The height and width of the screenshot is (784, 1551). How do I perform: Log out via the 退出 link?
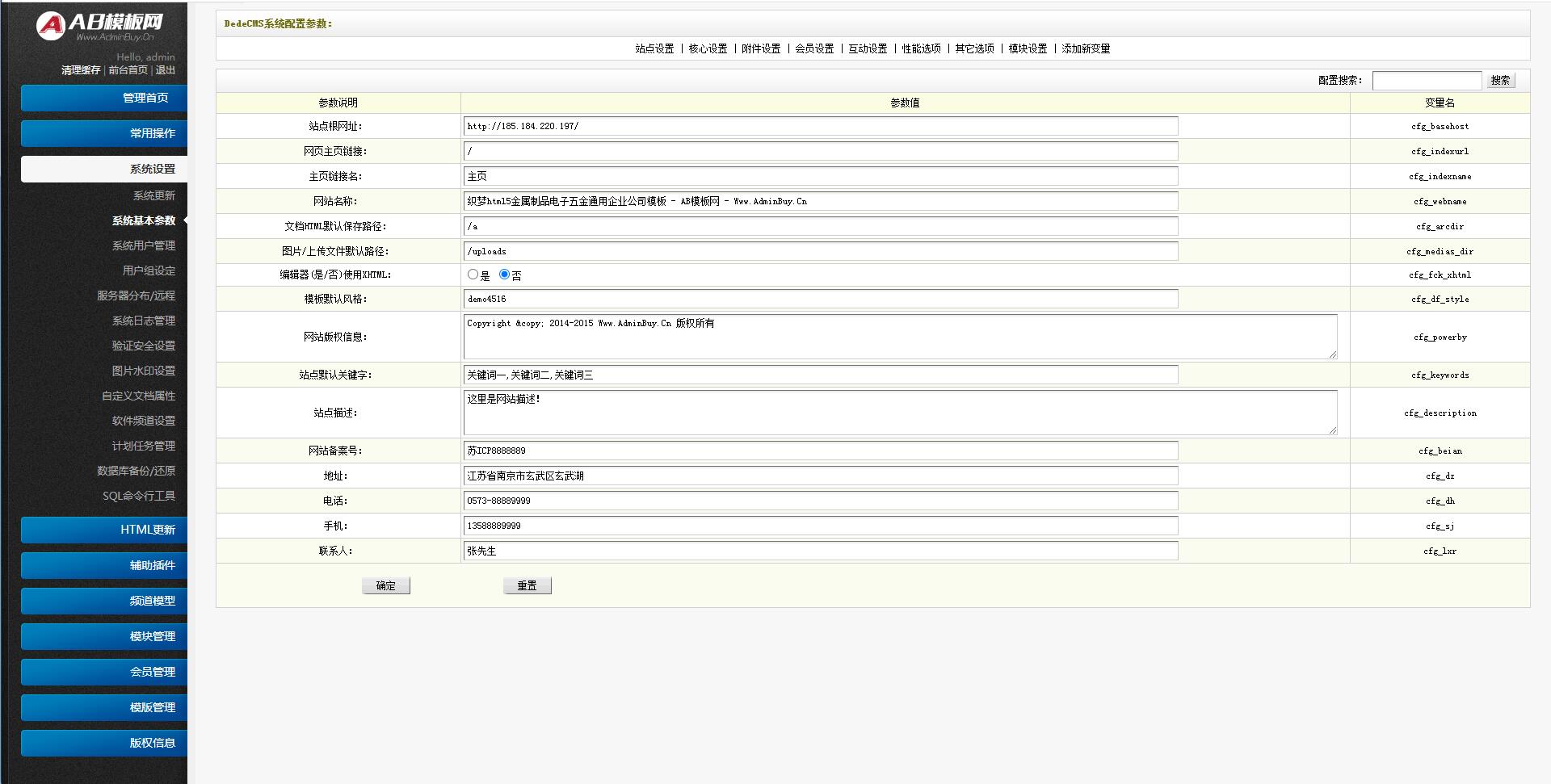166,70
